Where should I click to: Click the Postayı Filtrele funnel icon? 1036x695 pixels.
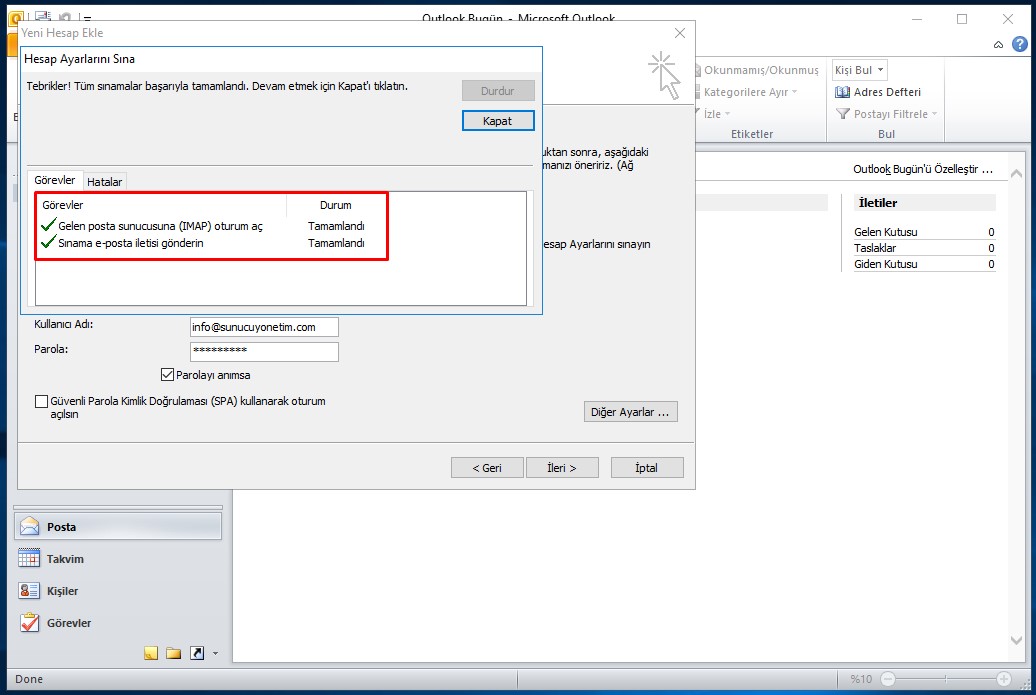pyautogui.click(x=842, y=114)
